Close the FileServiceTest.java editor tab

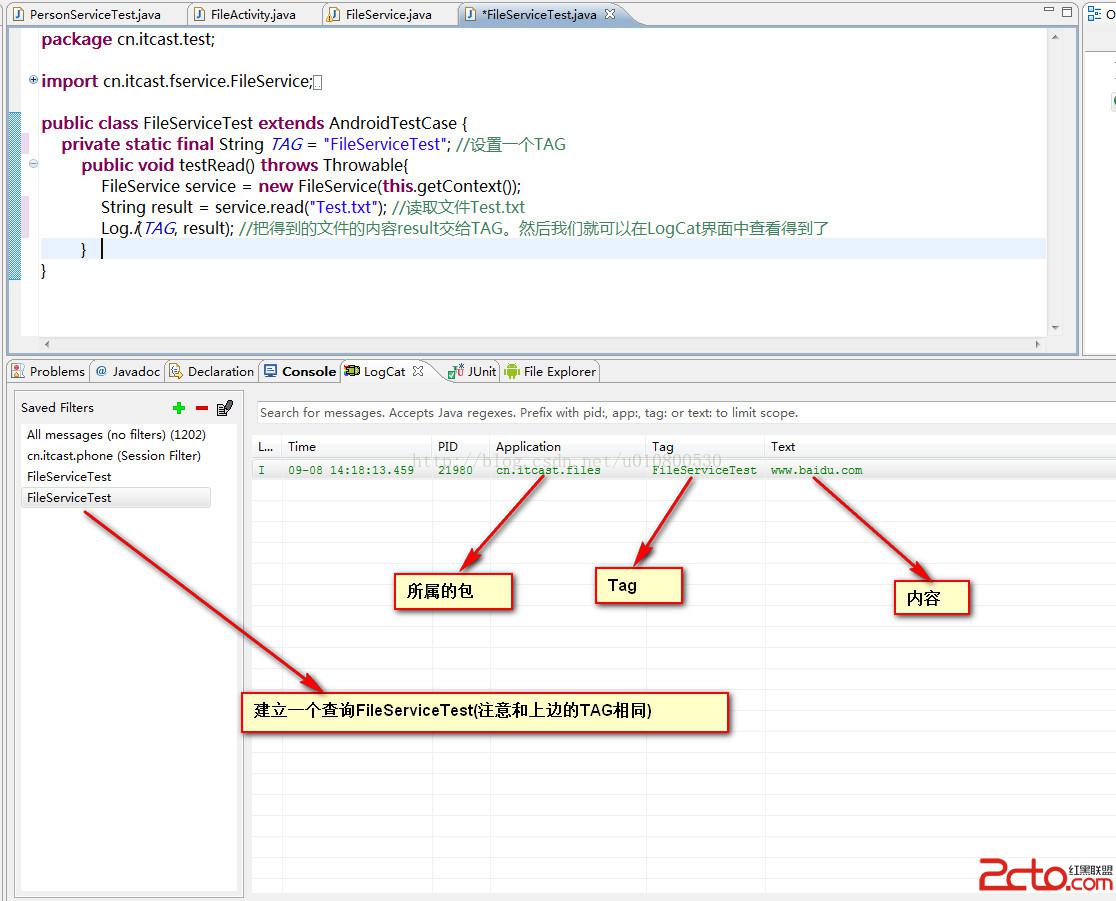611,15
